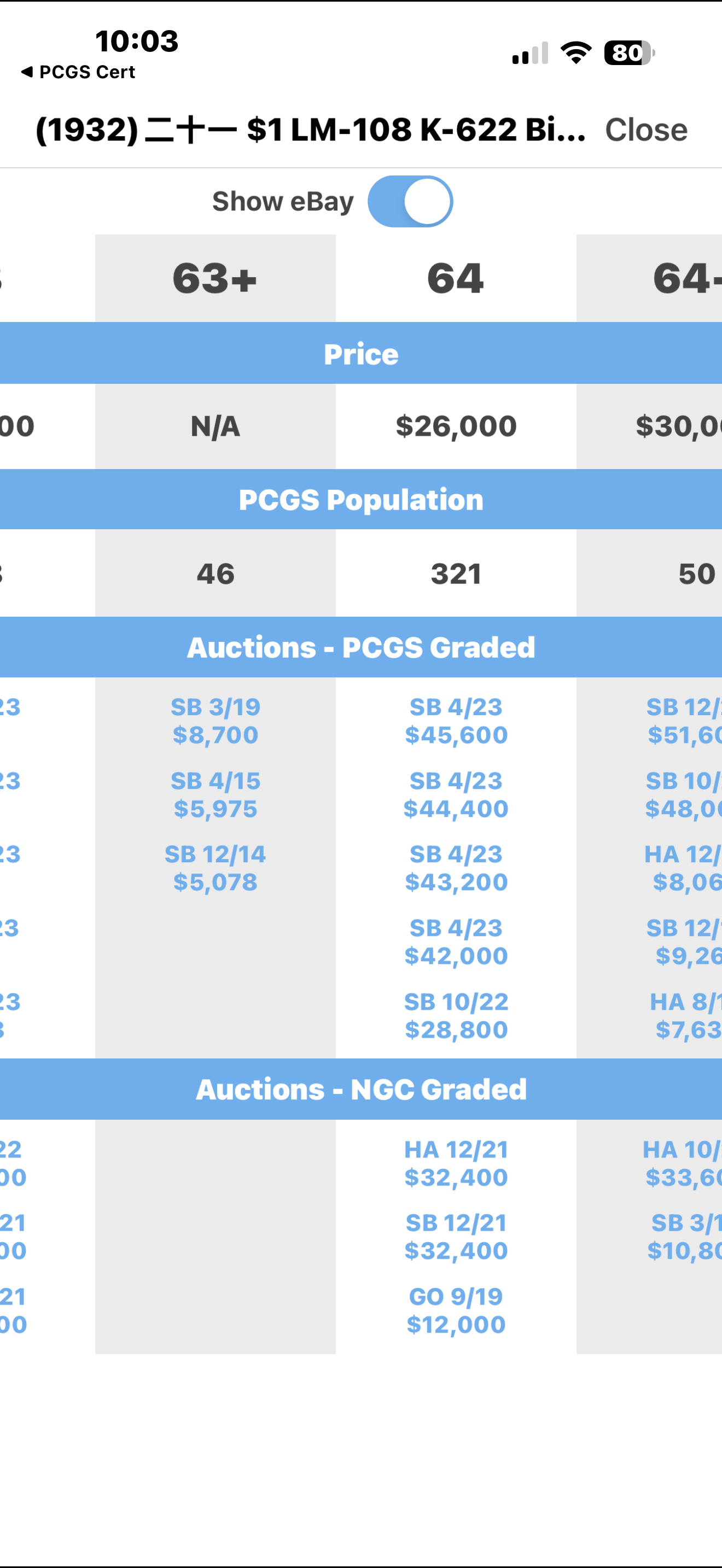
Task: Open the $42,000 SB 4/23 auction
Action: 456,941
